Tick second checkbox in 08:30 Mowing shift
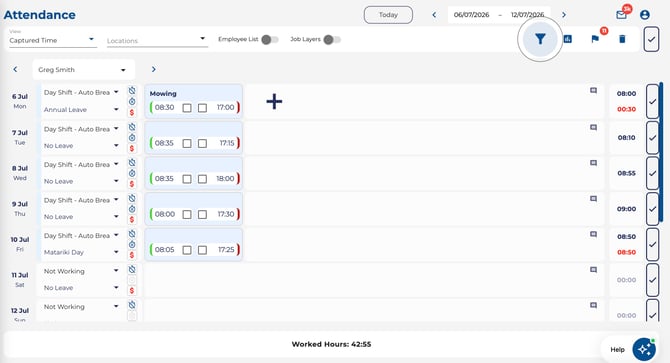Image resolution: width=670 pixels, height=363 pixels. click(x=203, y=108)
